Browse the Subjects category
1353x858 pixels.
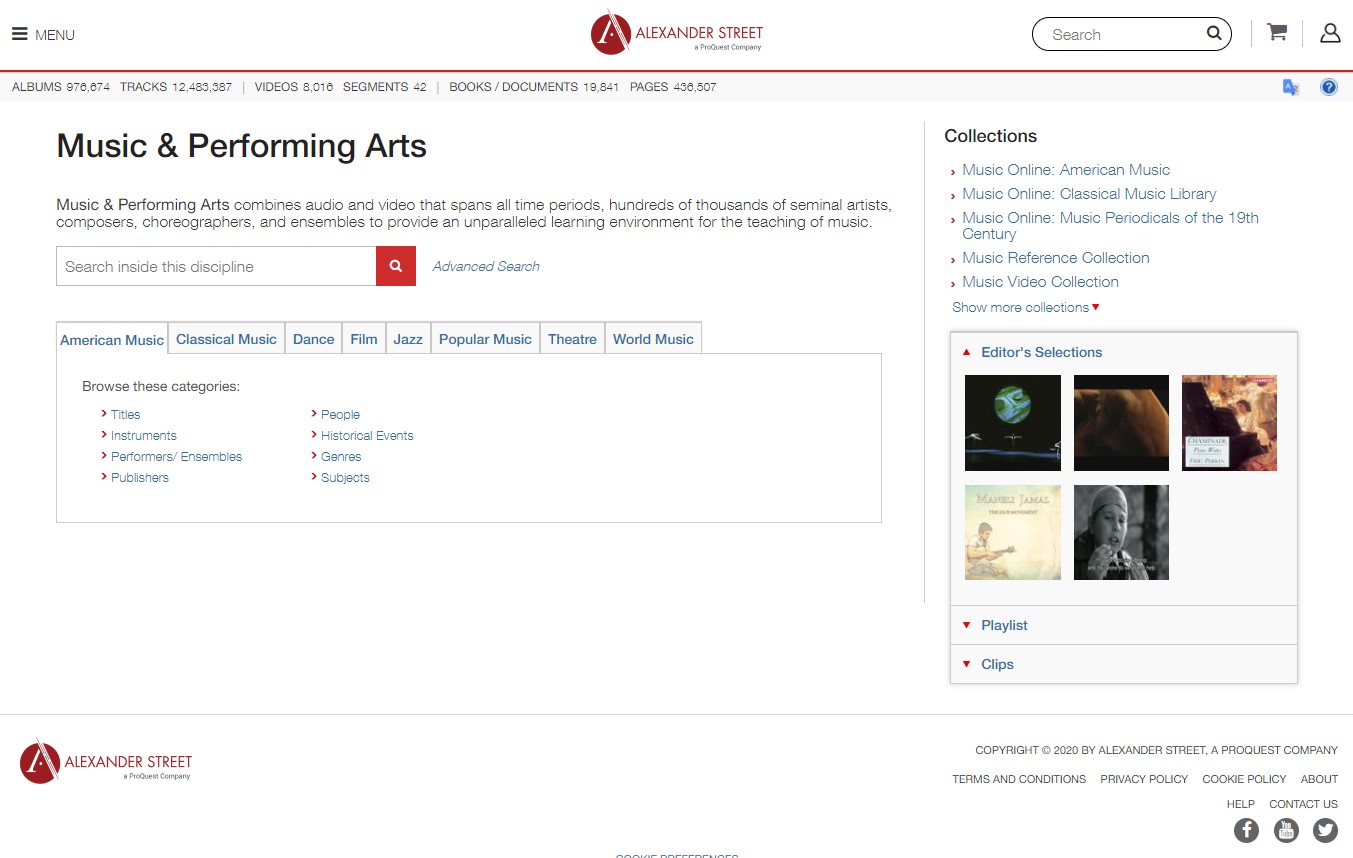[x=345, y=477]
